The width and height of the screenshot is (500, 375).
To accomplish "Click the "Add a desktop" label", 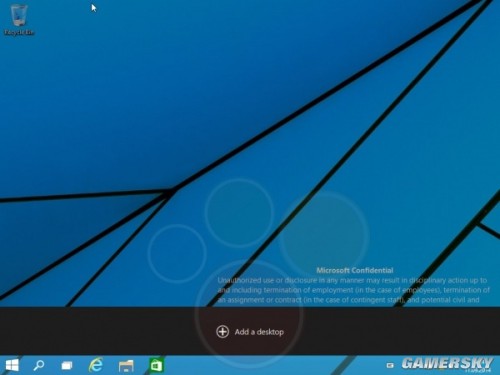I will (x=259, y=332).
